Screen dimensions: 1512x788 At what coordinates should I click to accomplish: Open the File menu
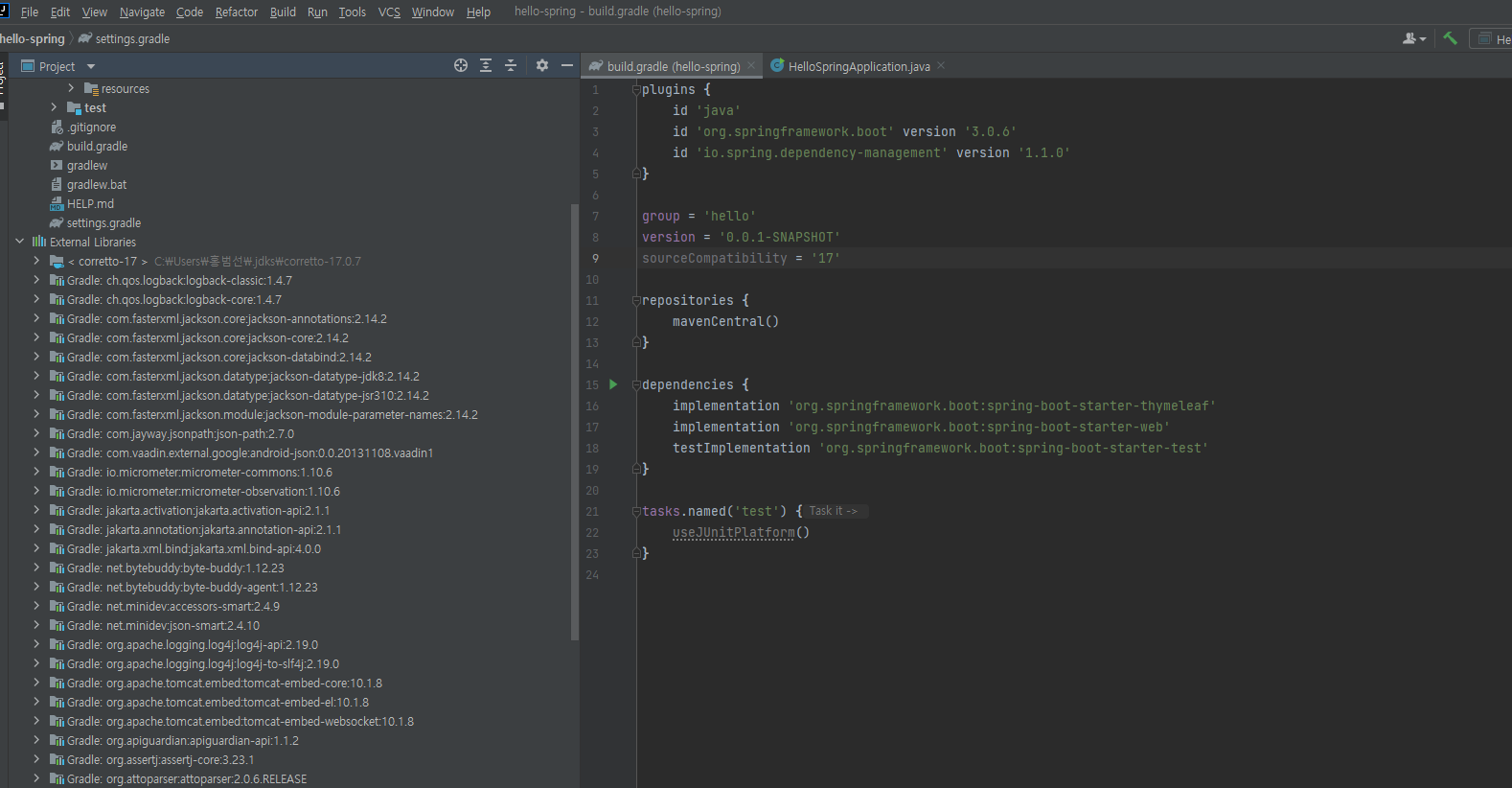tap(30, 12)
